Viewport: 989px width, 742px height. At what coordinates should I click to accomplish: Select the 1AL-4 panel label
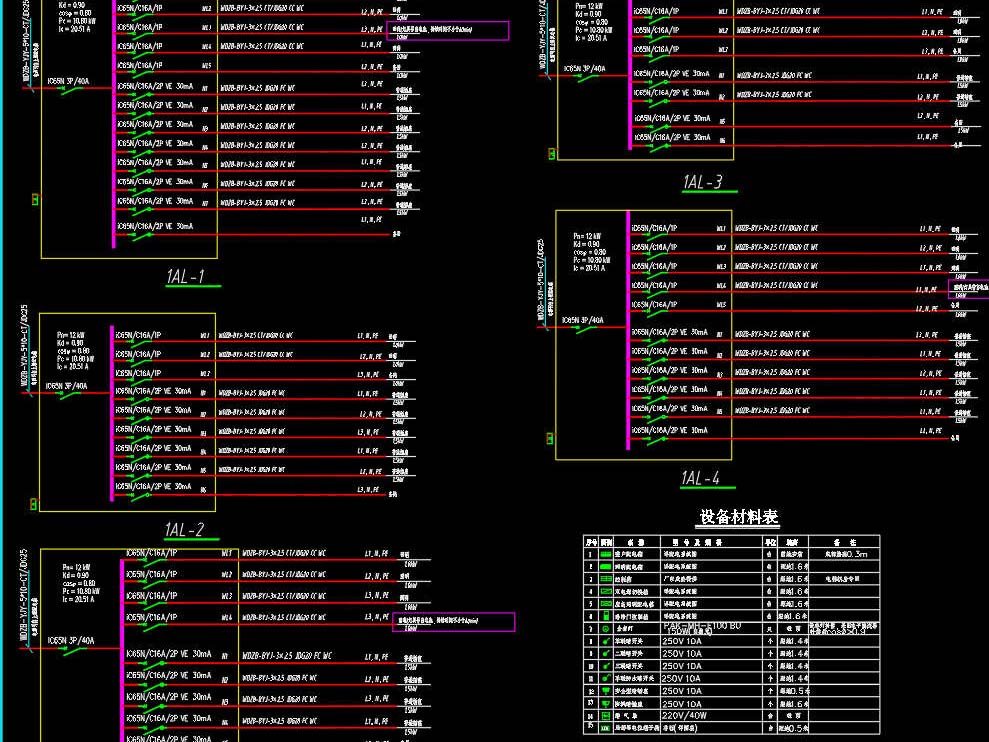(700, 478)
